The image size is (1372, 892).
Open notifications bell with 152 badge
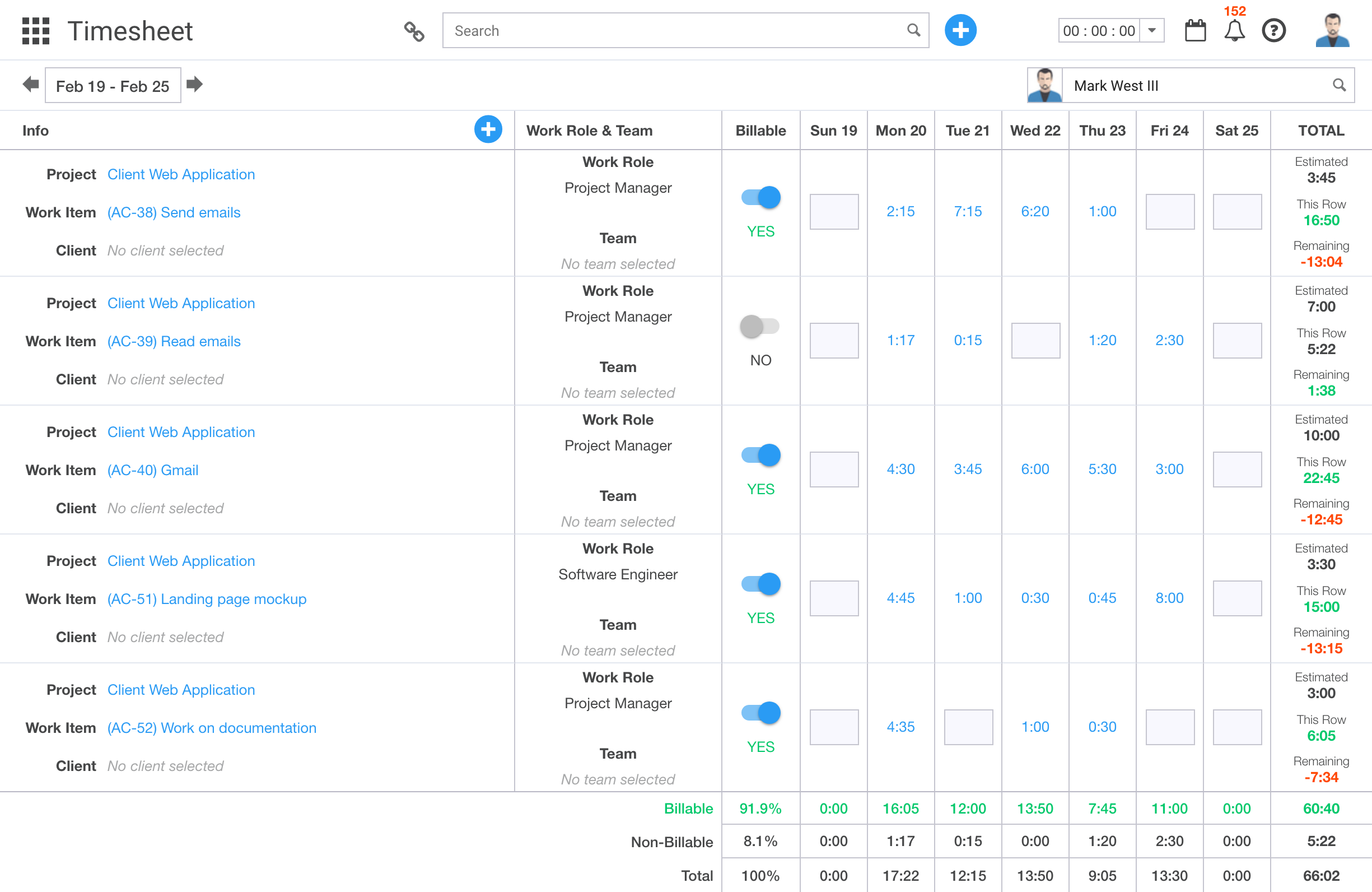(x=1234, y=31)
